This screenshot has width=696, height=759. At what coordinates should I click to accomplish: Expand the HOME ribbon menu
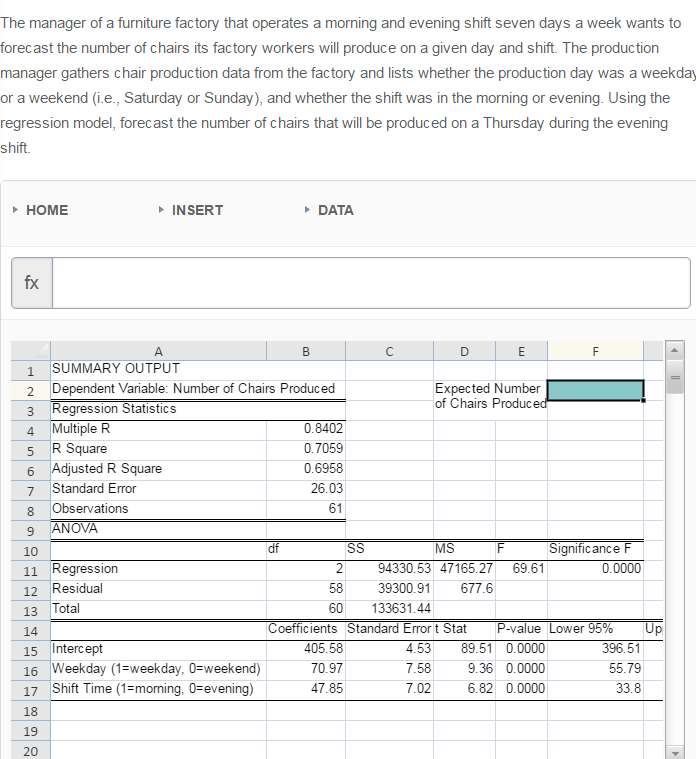pos(41,210)
